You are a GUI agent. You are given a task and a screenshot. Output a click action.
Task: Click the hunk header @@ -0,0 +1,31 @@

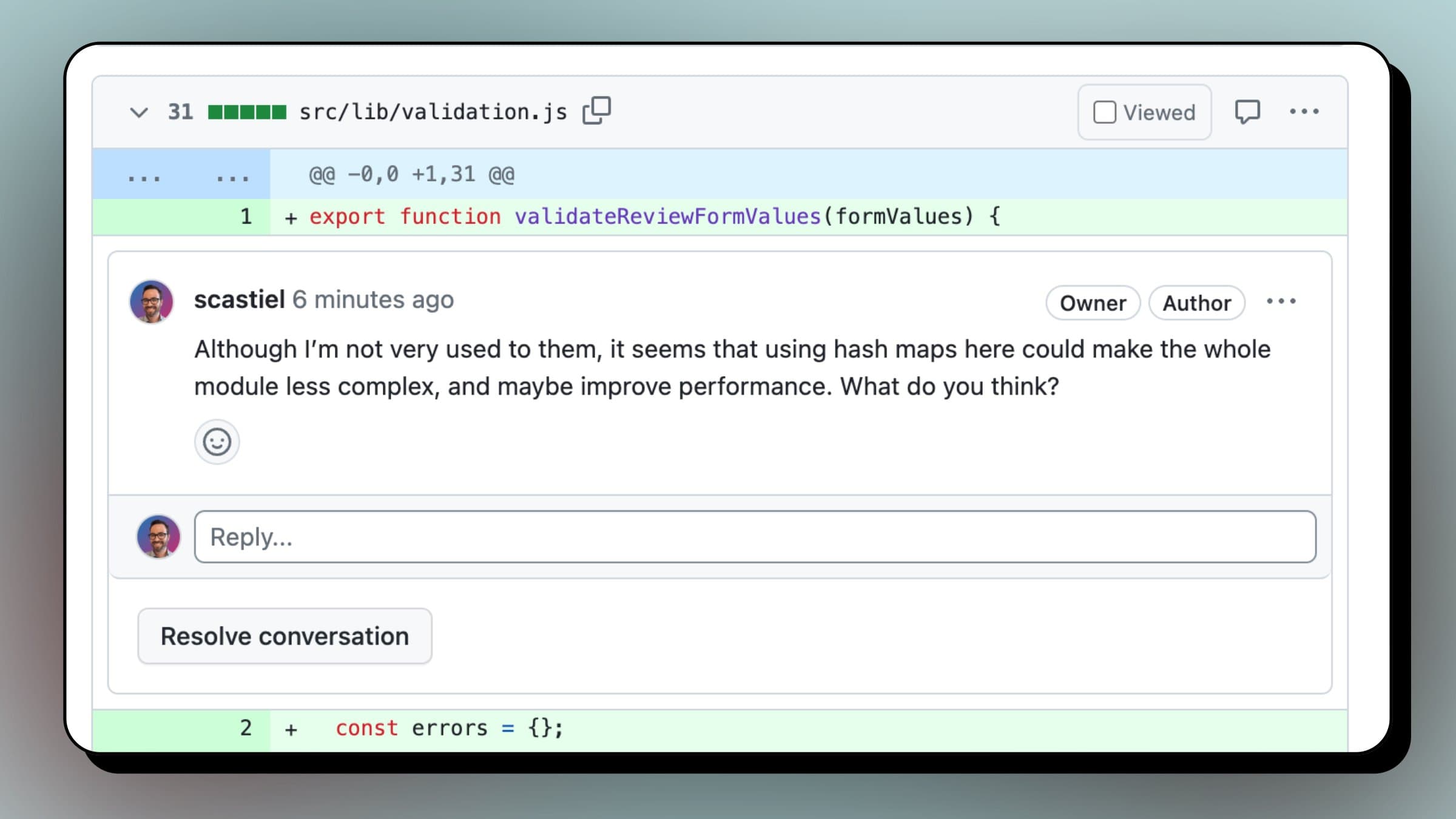pyautogui.click(x=411, y=175)
